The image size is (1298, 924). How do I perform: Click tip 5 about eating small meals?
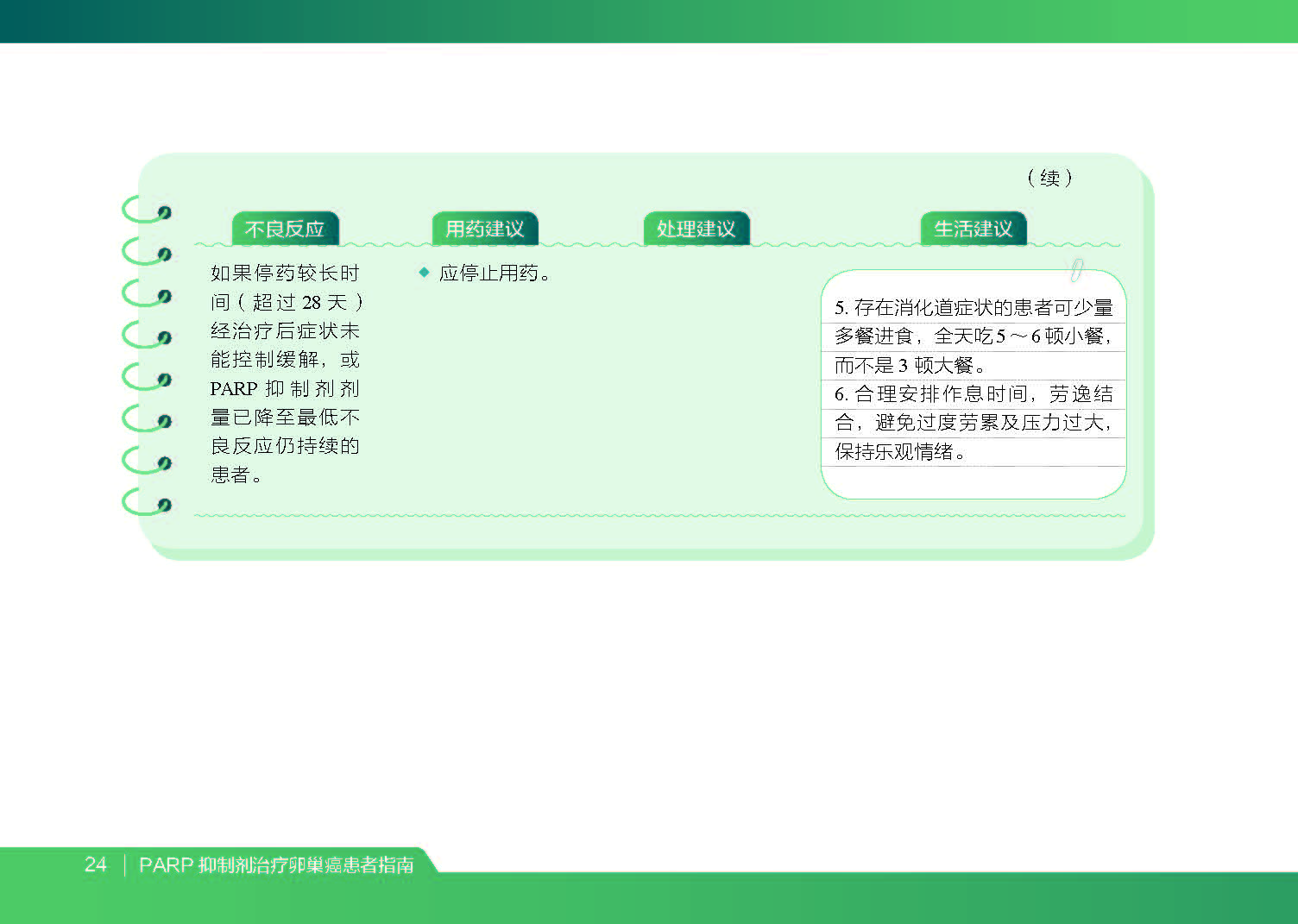973,336
